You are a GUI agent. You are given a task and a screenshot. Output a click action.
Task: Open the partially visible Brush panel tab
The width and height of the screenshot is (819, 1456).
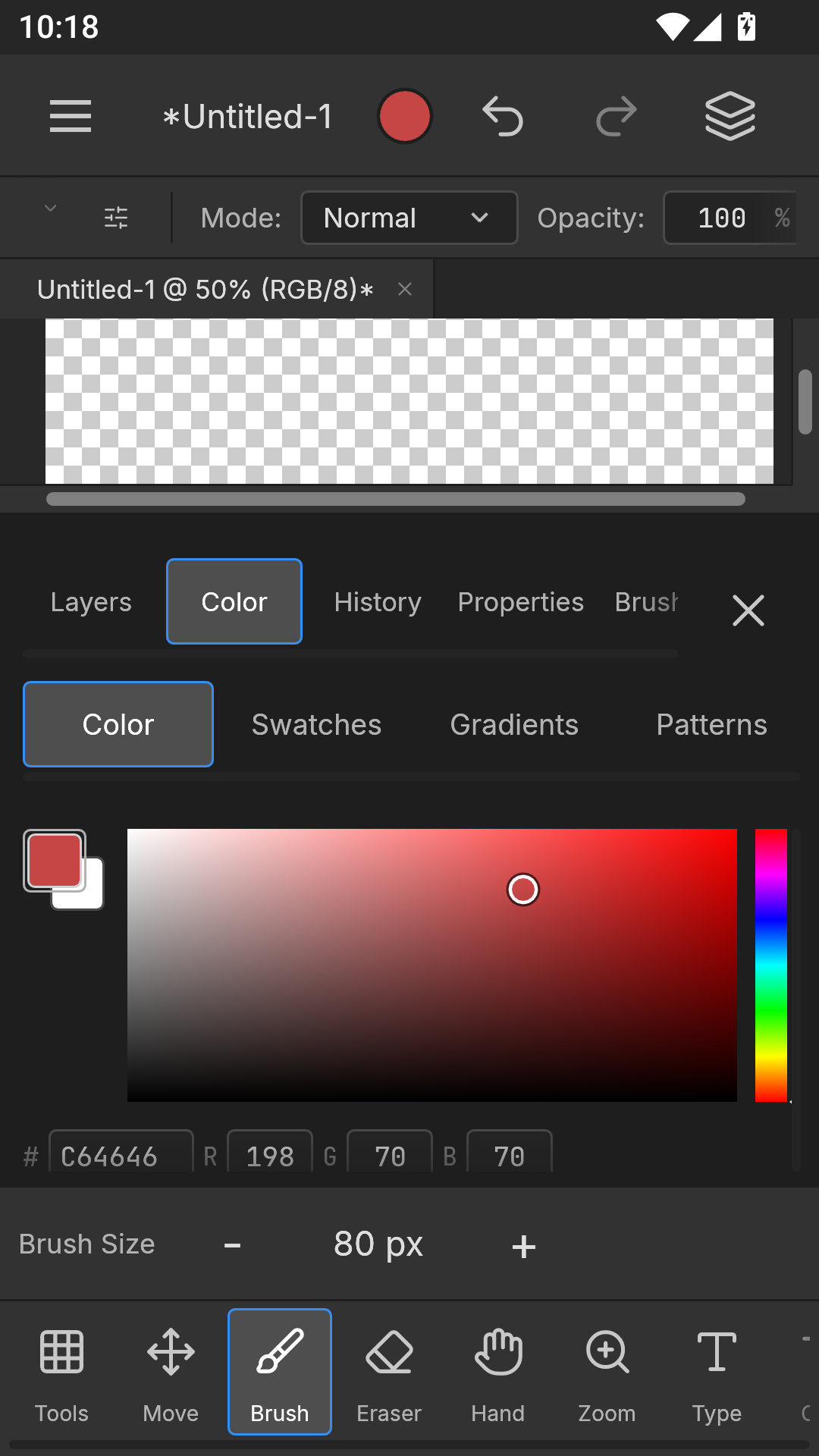[646, 602]
